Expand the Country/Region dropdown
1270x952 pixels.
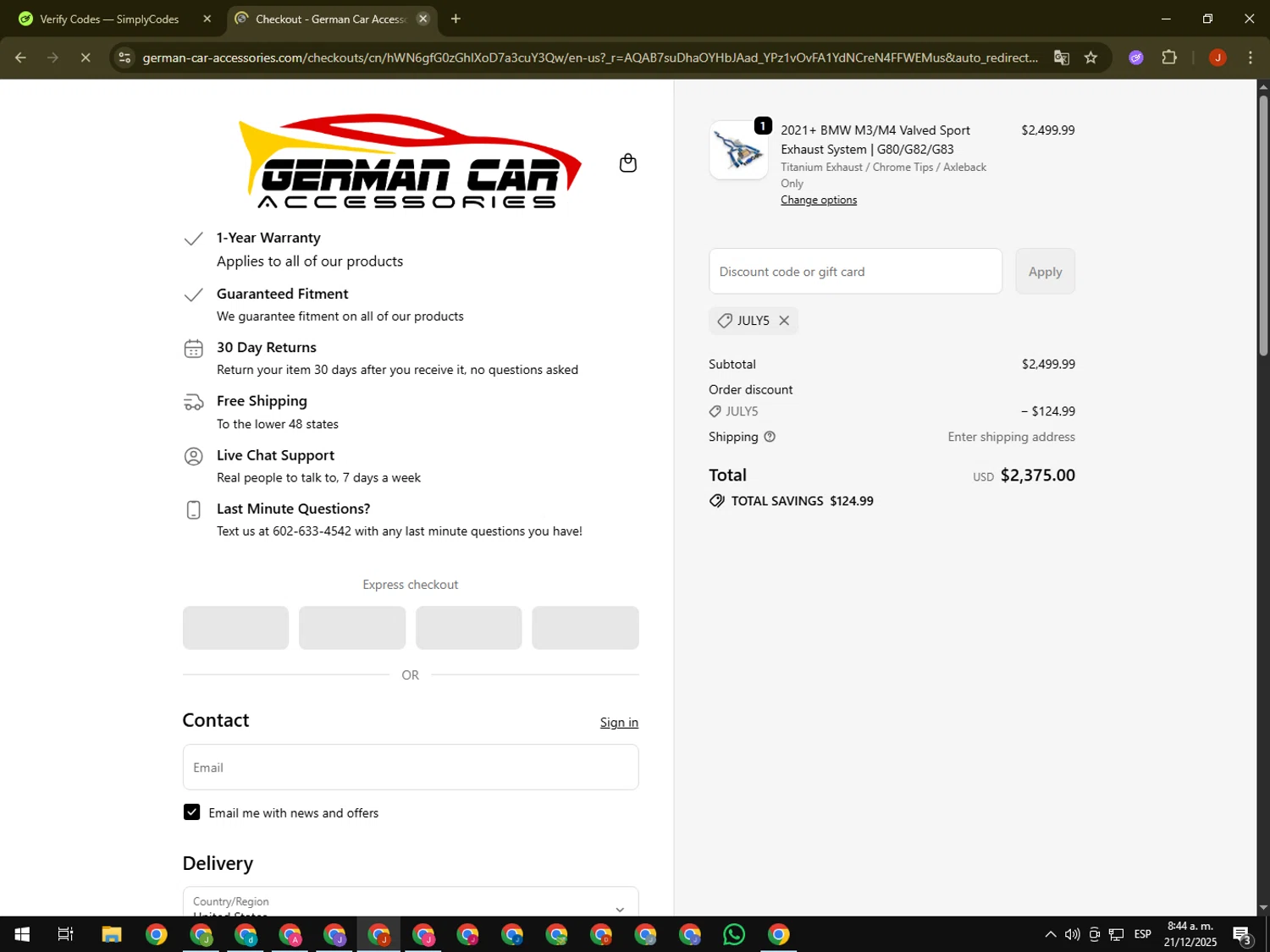pos(411,902)
